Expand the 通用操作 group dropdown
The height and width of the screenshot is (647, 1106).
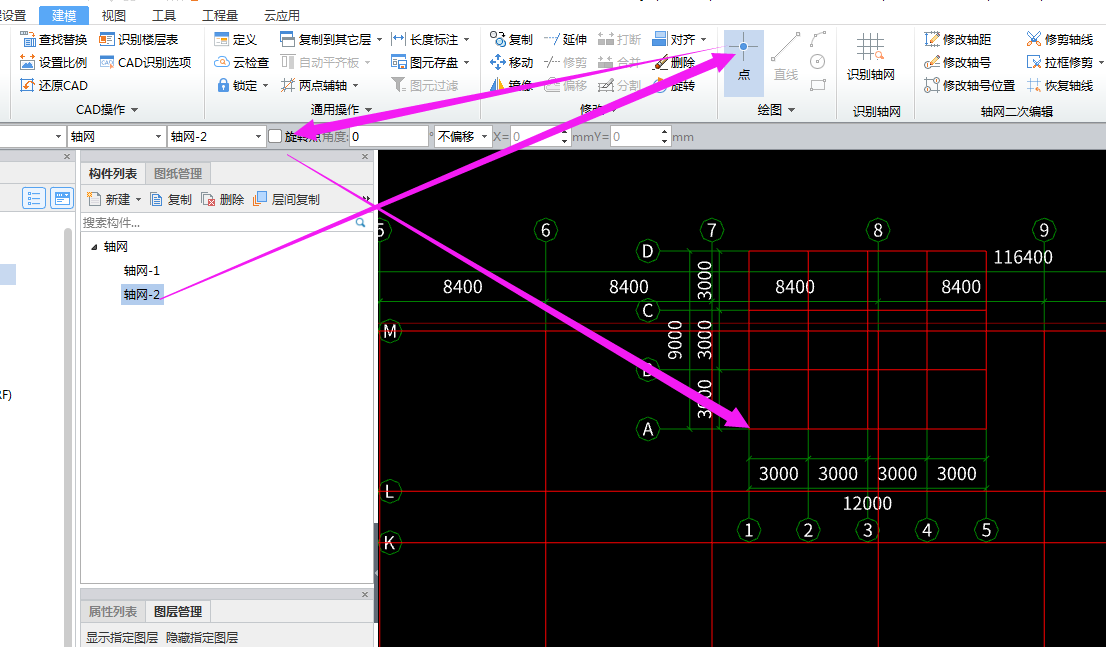(369, 110)
